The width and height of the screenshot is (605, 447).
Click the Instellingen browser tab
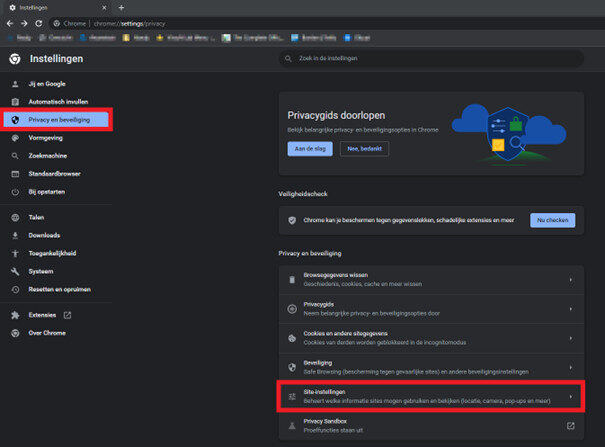[x=58, y=7]
